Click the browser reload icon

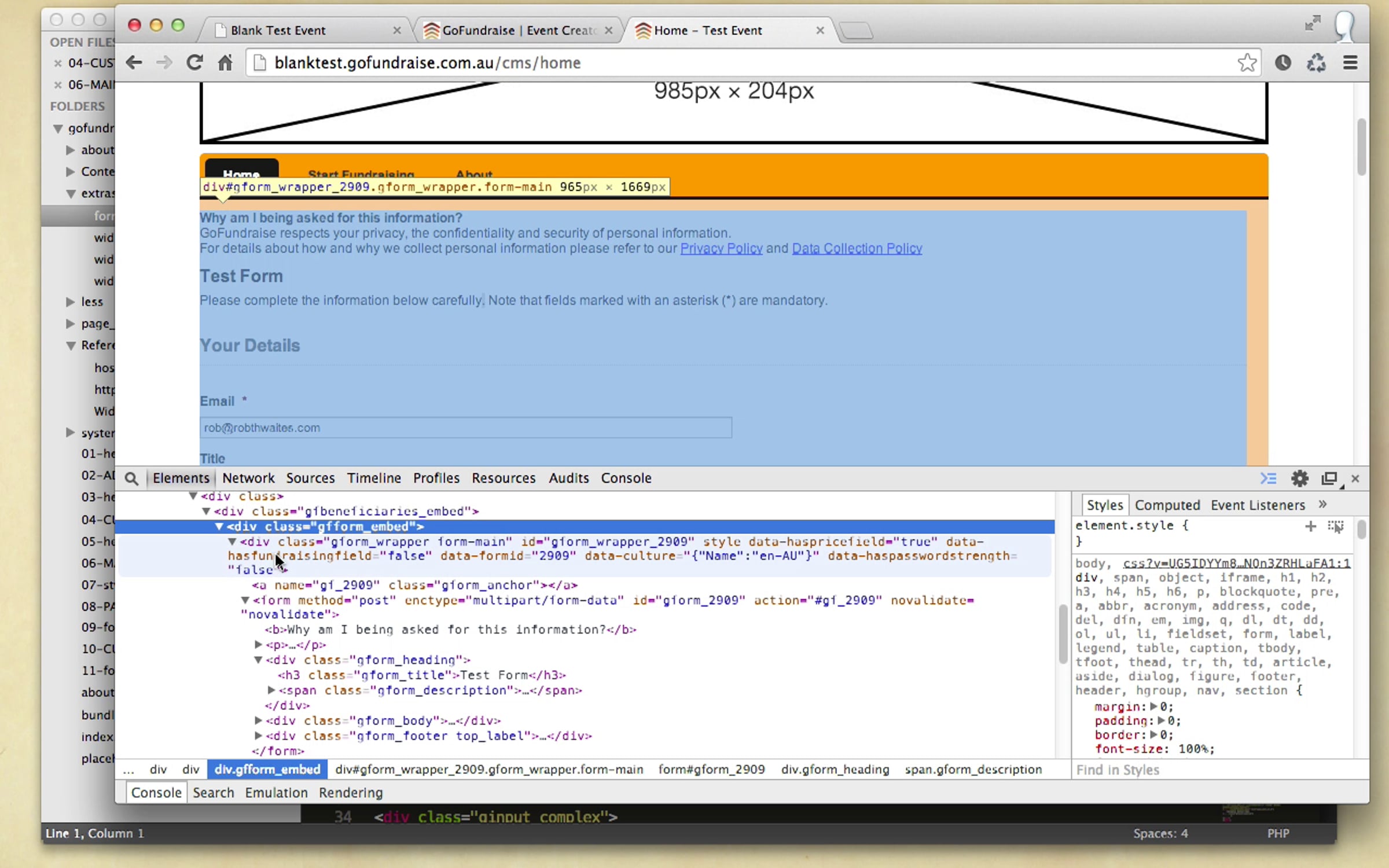tap(194, 62)
